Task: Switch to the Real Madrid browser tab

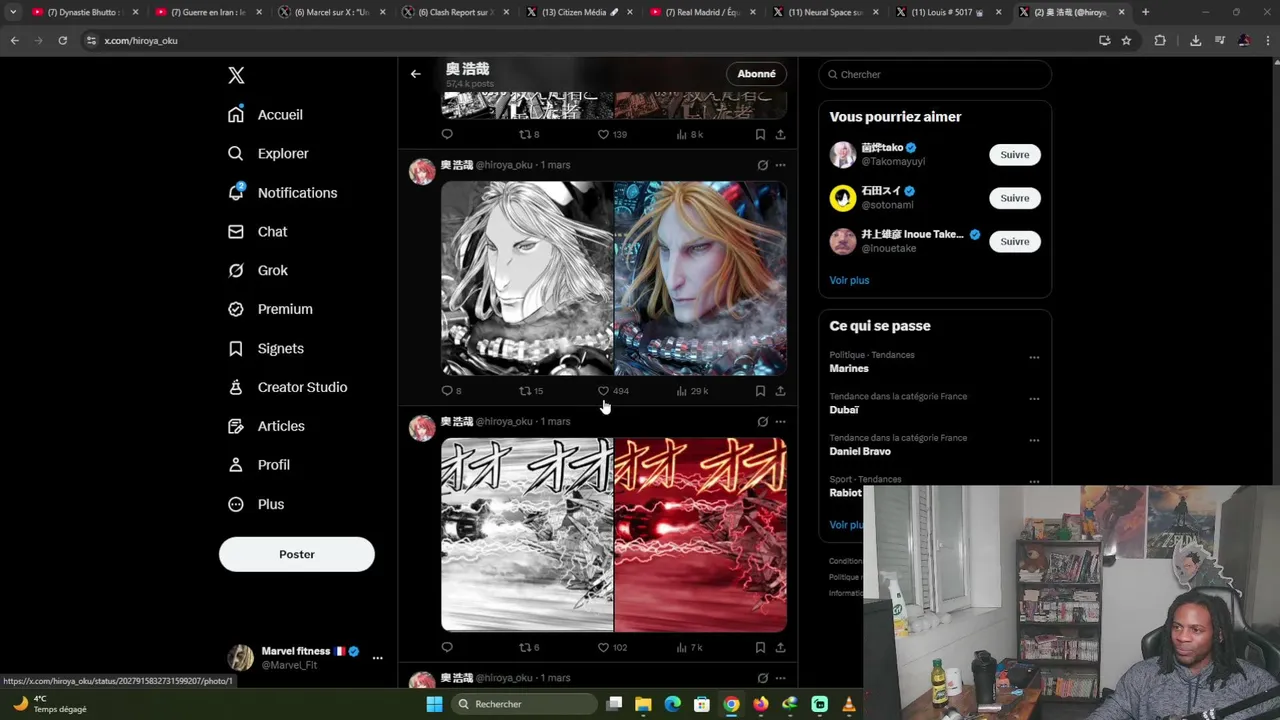Action: pos(702,12)
